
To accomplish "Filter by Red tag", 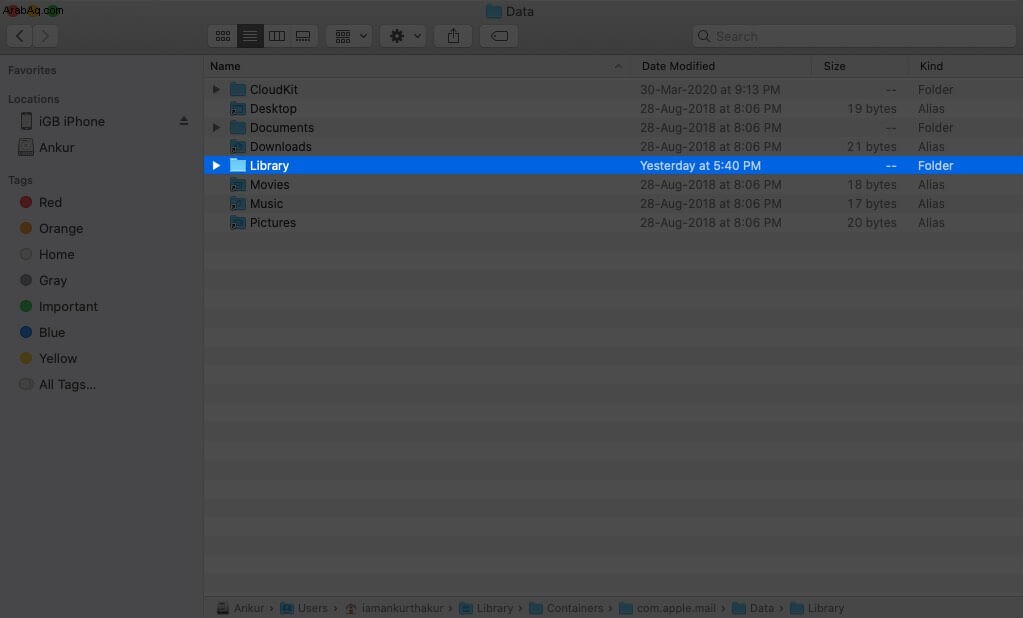I will click(x=50, y=202).
